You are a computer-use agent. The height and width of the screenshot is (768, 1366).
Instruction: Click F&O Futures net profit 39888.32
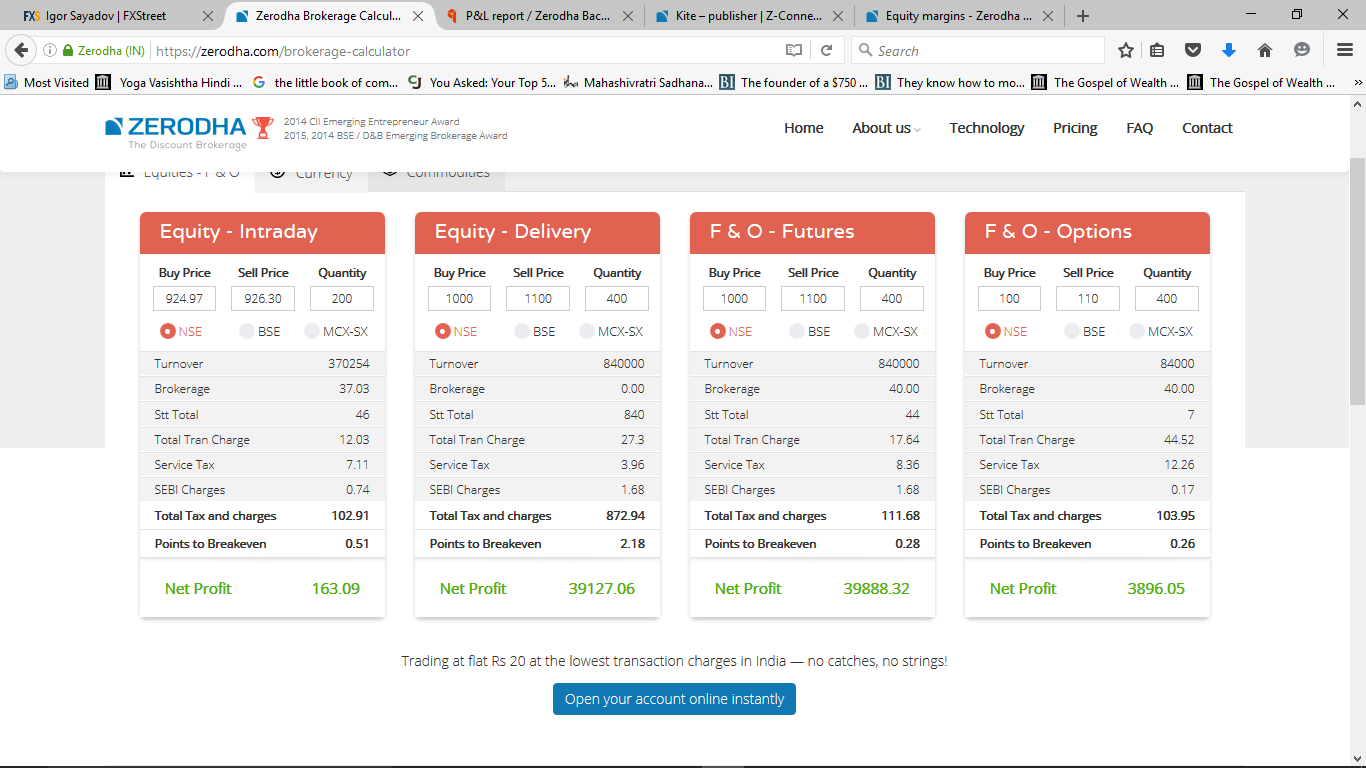click(x=876, y=588)
